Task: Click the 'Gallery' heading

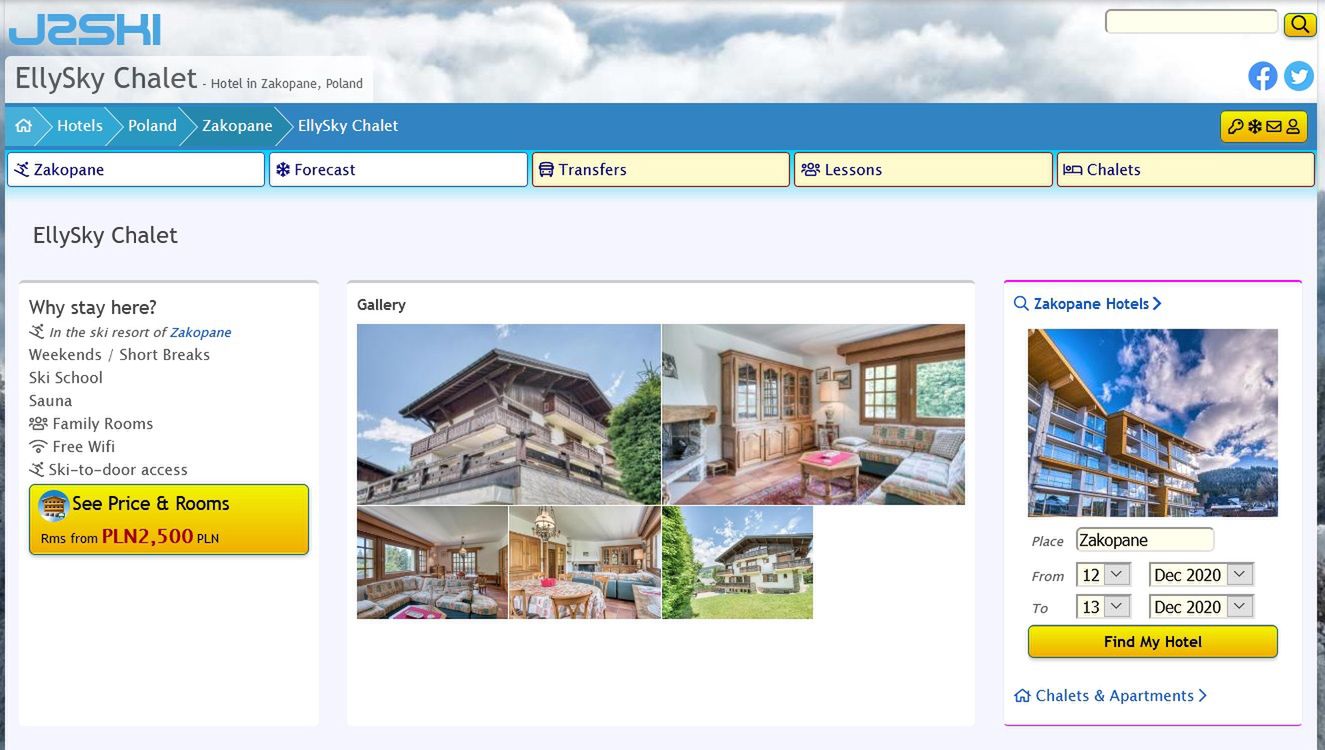Action: [381, 305]
